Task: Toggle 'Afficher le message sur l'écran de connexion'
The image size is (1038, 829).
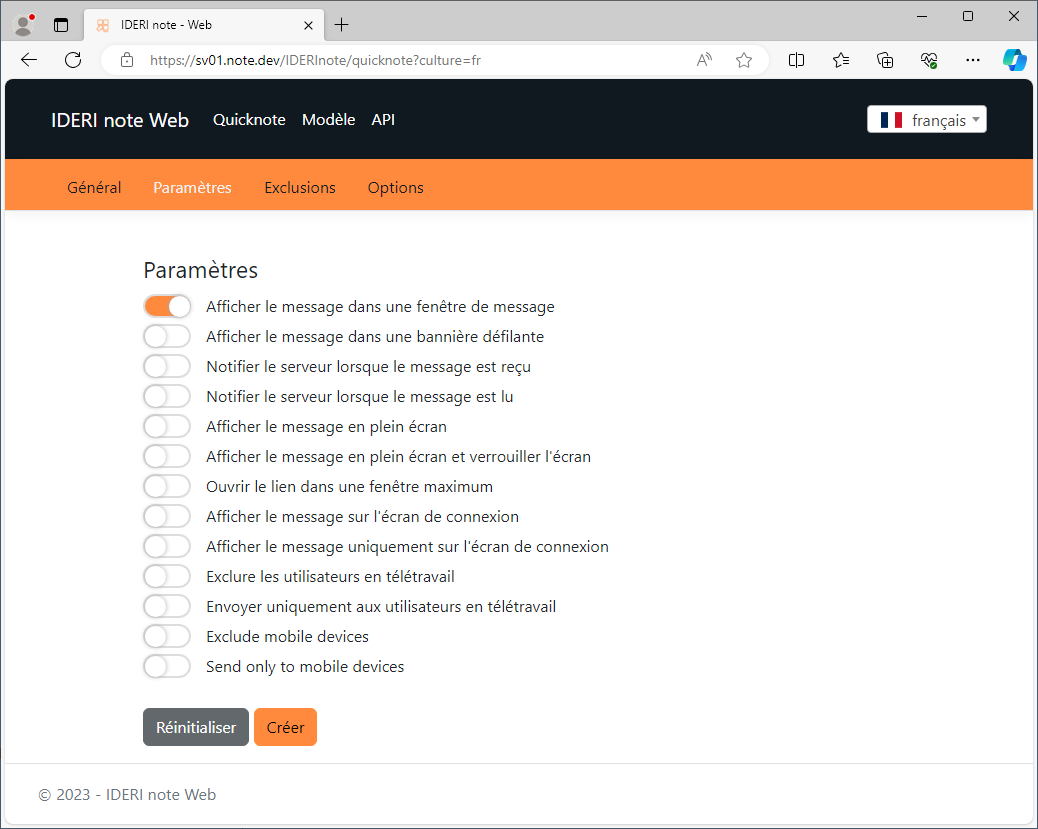Action: pyautogui.click(x=167, y=516)
